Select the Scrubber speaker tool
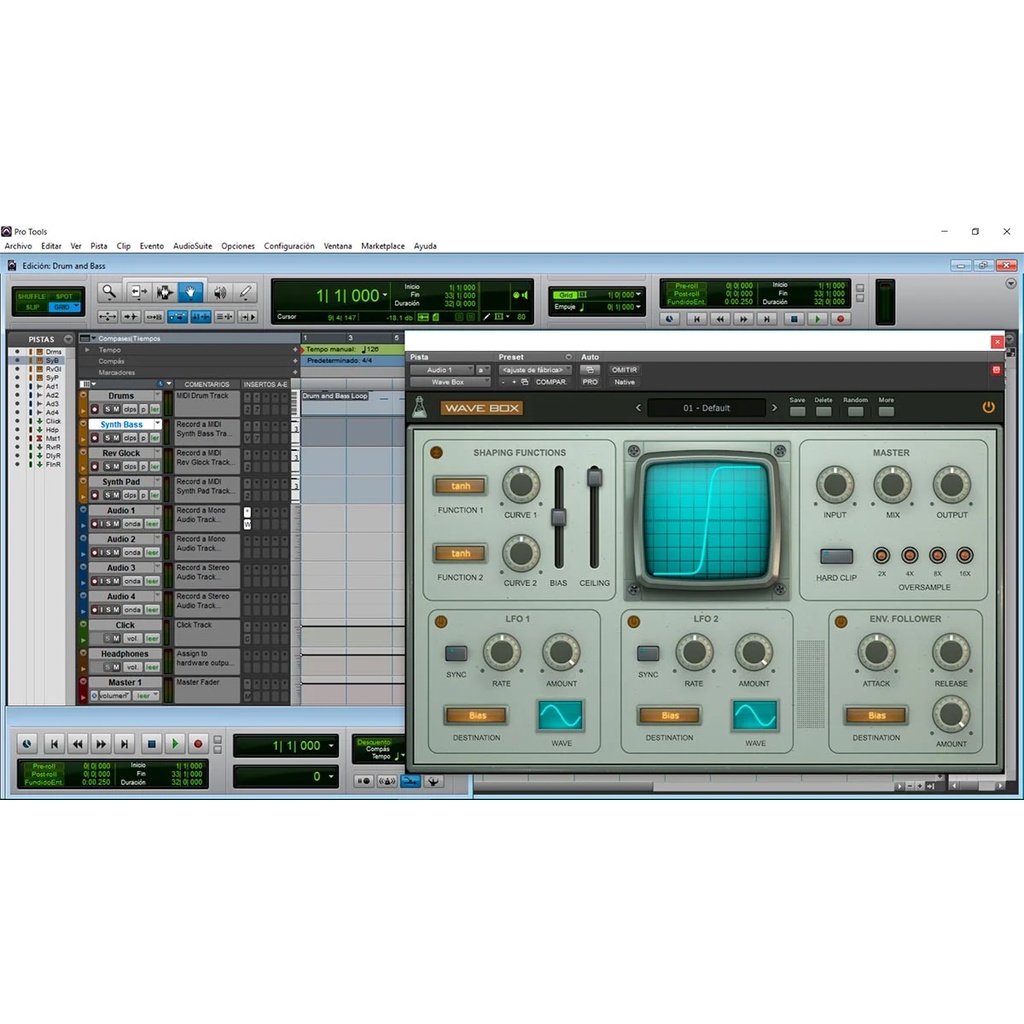The width and height of the screenshot is (1024, 1024). 219,292
